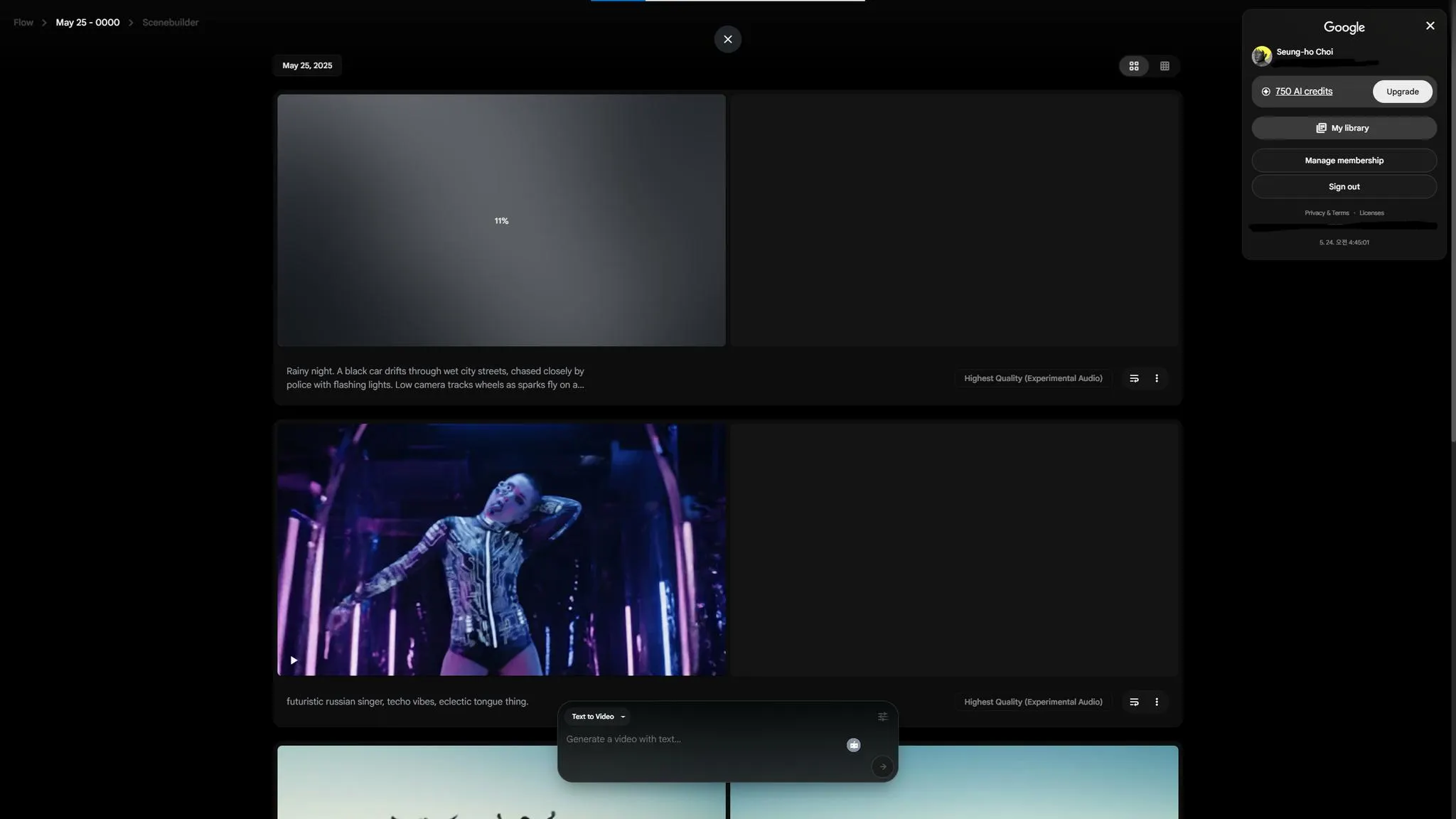Open 750 AI credits link
The height and width of the screenshot is (819, 1456).
1303,92
